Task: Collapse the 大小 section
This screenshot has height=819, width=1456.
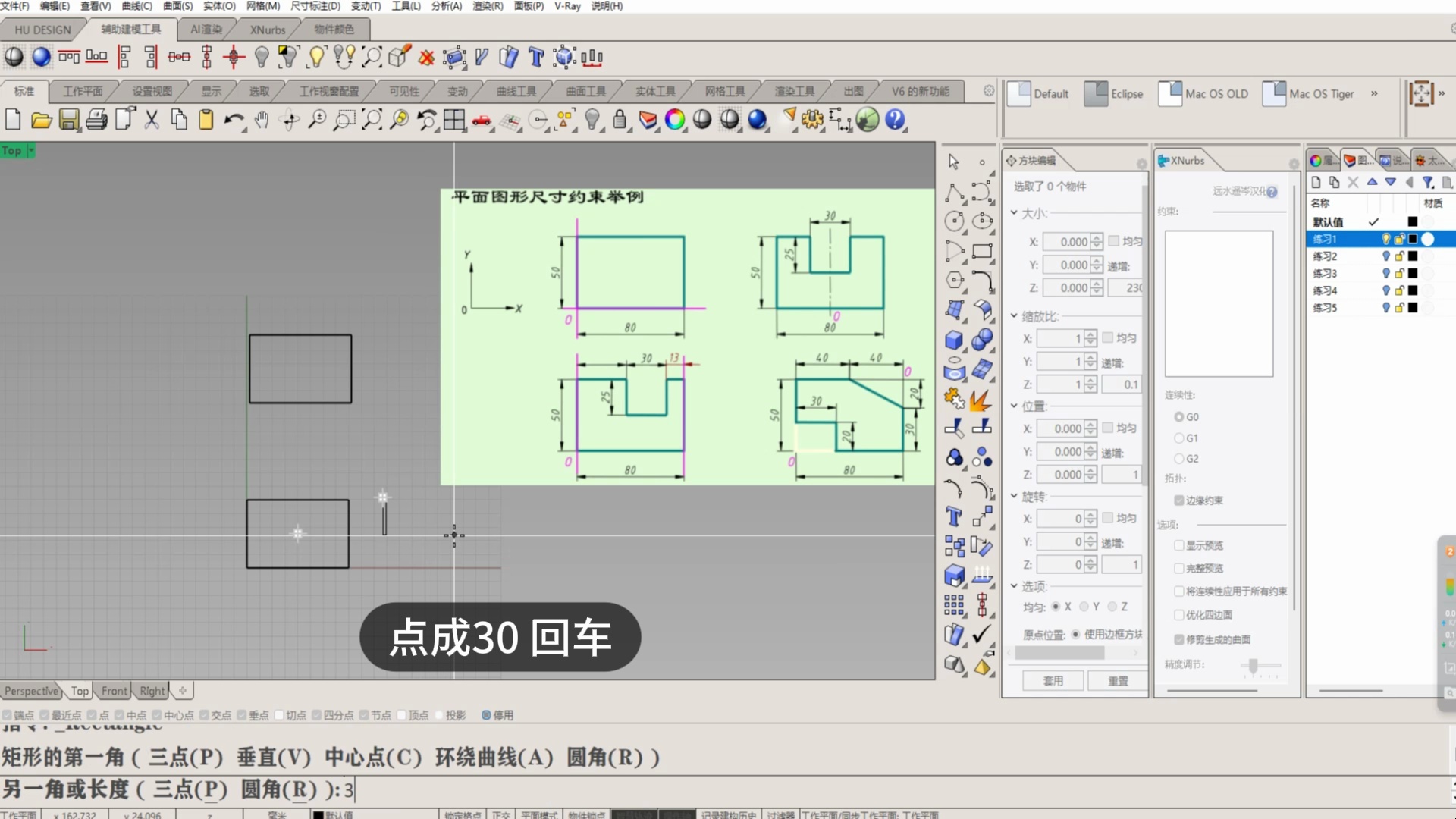Action: 1014,213
